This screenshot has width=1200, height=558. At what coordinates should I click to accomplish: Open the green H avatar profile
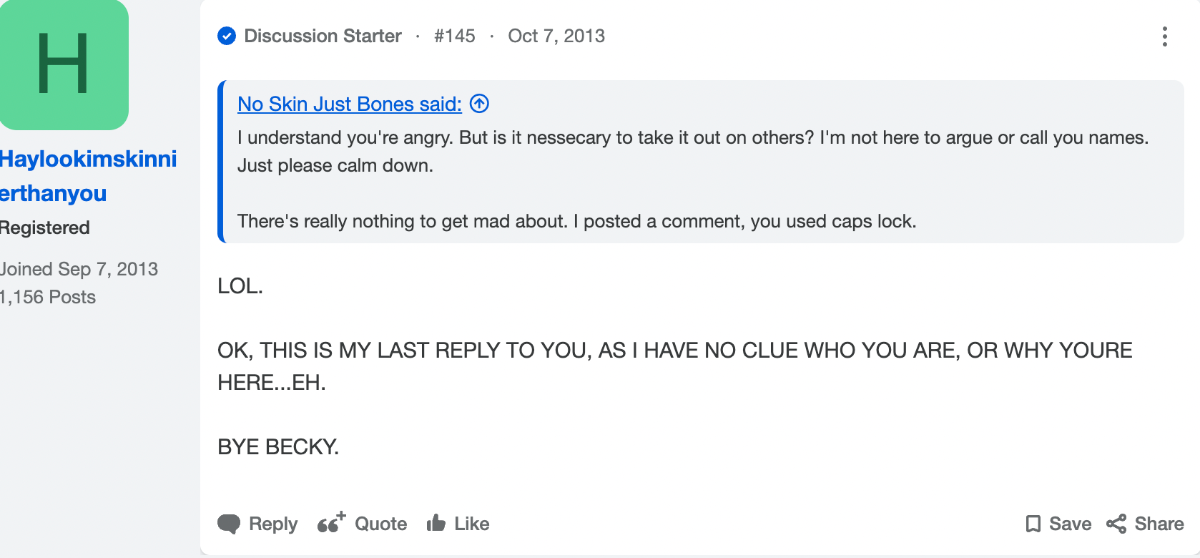(x=63, y=64)
